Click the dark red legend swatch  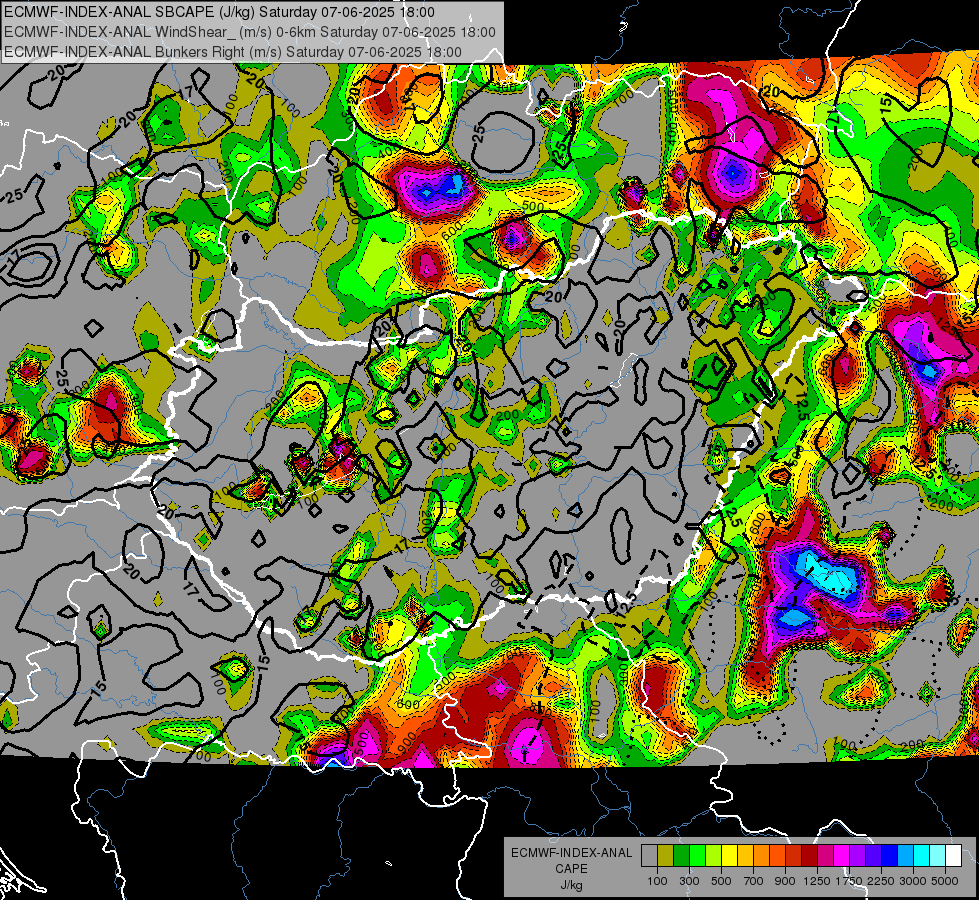click(x=809, y=855)
